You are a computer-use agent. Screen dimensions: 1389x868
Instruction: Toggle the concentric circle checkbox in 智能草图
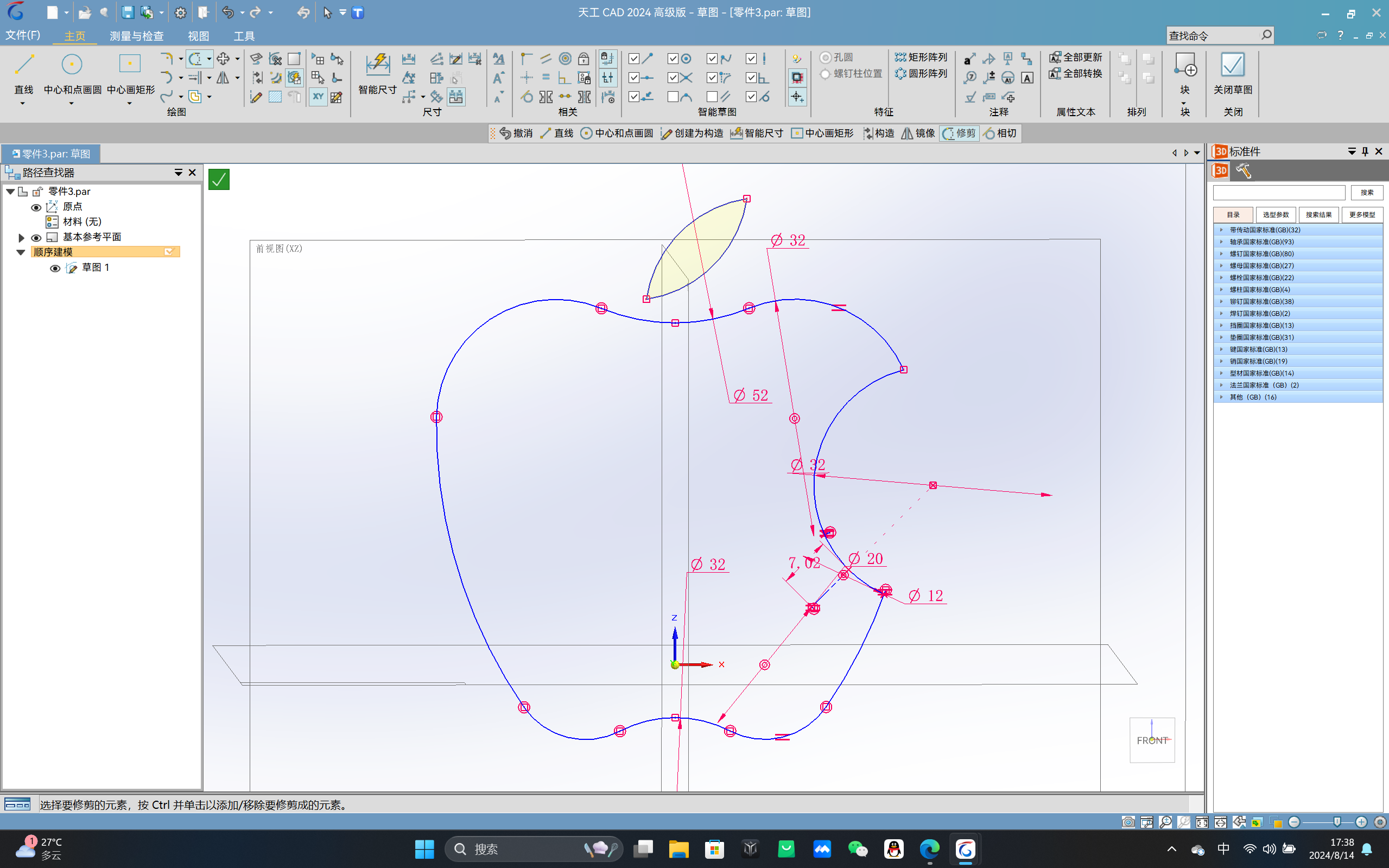673,59
